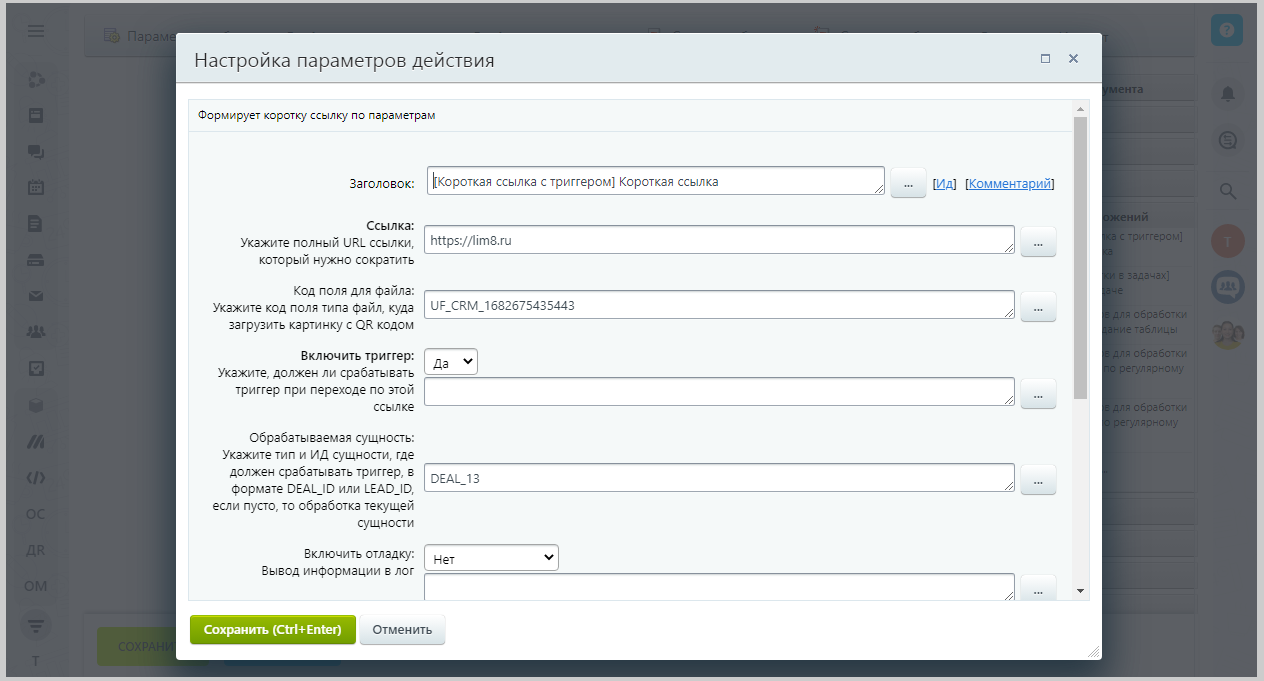This screenshot has height=681, width=1264.
Task: Click the notifications bell icon
Action: pyautogui.click(x=1226, y=93)
